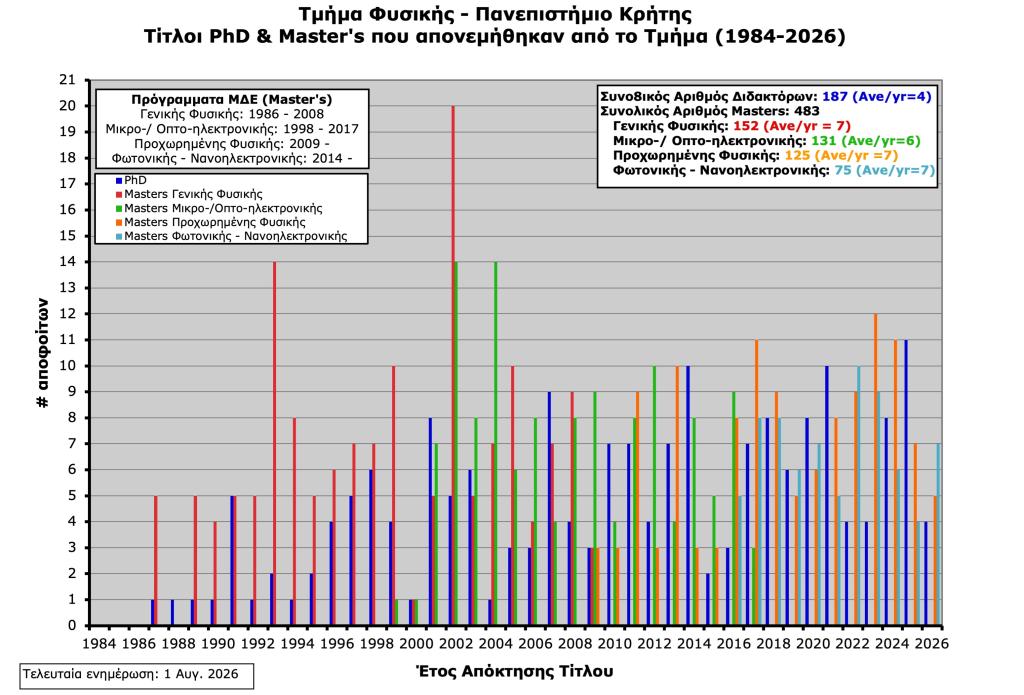Select the 'PhD' legend label
This screenshot has height=695, width=1024.
click(x=135, y=180)
